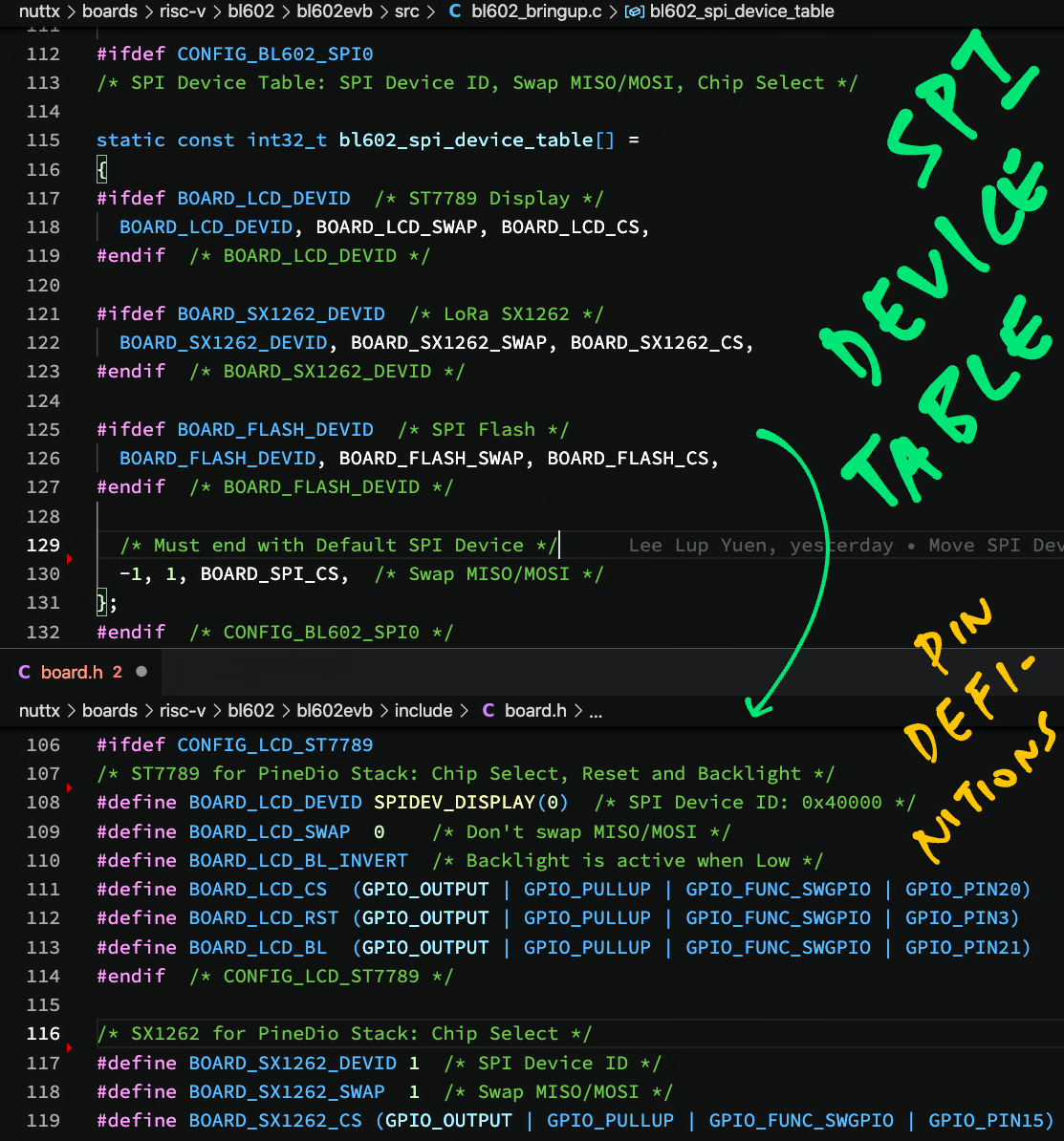
Task: Click red gutter marker between lines 107 and 108
Action: tap(69, 787)
